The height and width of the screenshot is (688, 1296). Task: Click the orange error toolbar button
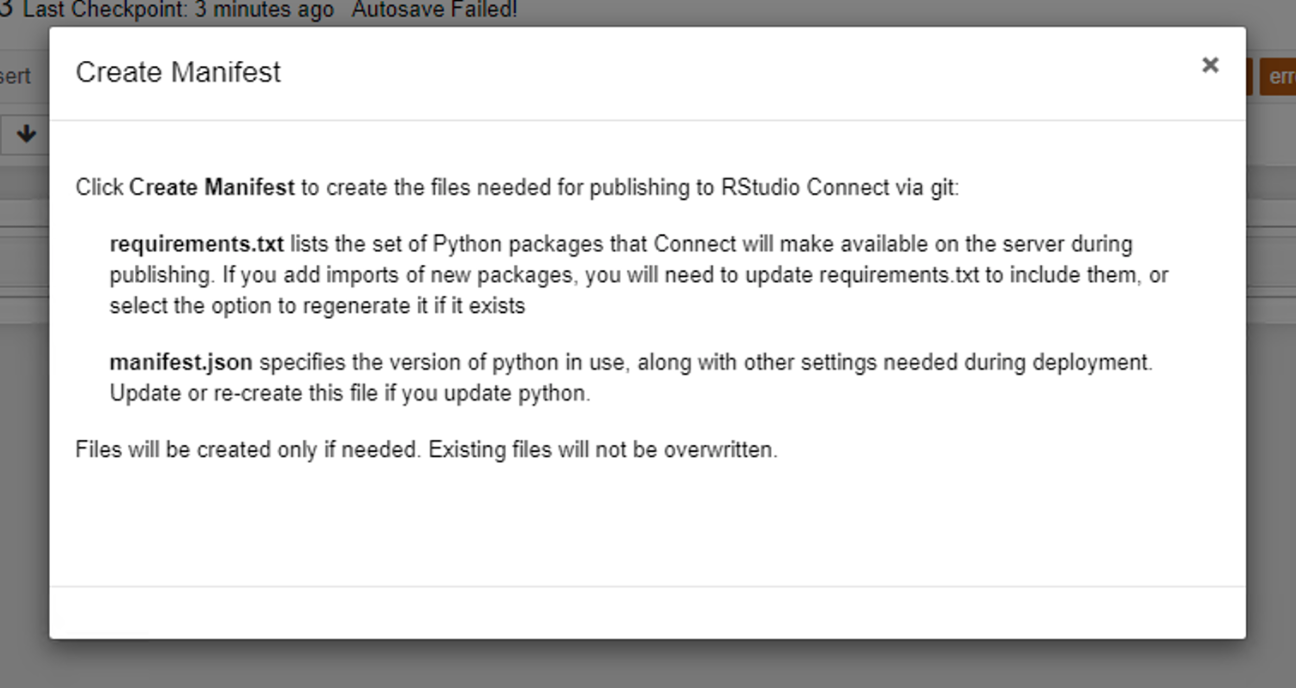coord(1280,76)
